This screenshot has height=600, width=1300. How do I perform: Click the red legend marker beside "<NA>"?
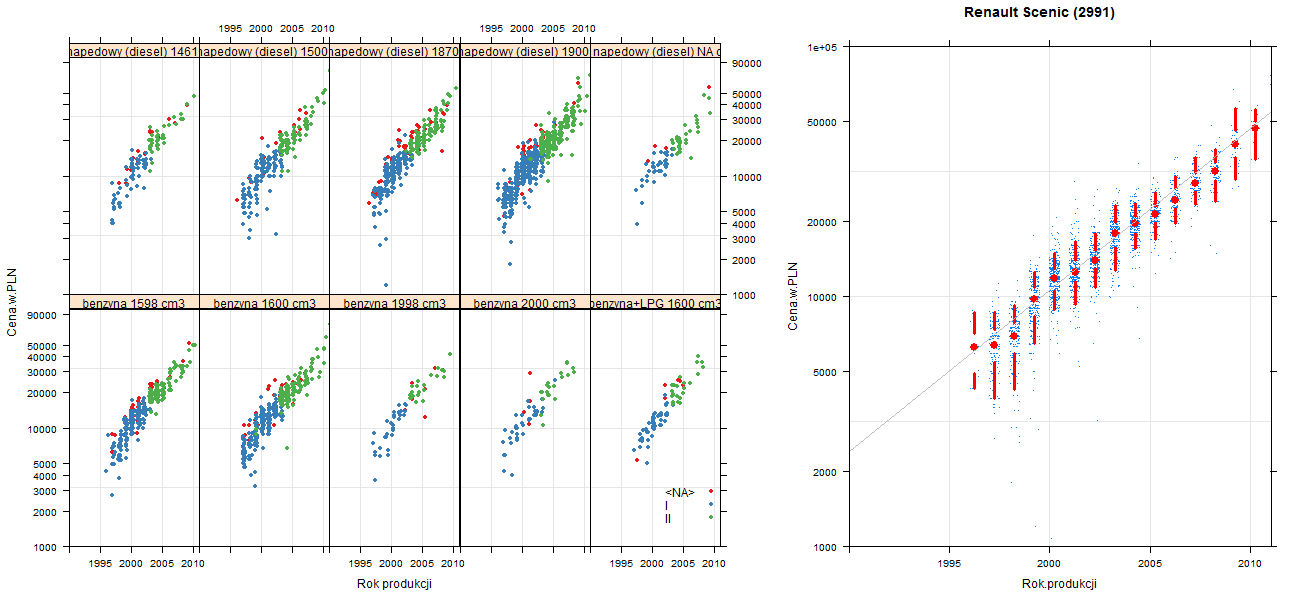click(x=710, y=491)
